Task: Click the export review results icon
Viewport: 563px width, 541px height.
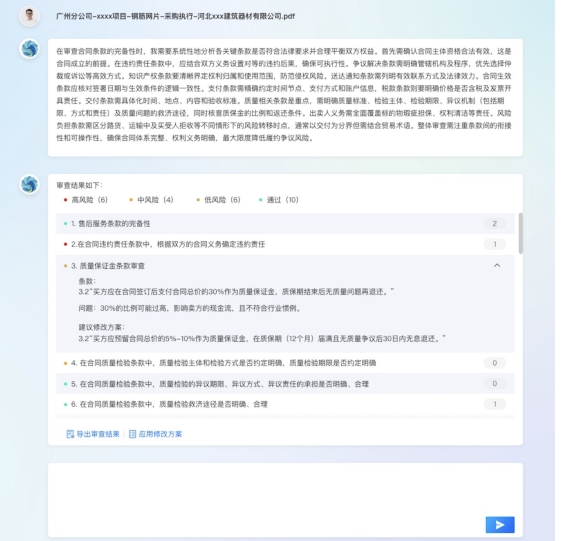Action: (x=70, y=434)
